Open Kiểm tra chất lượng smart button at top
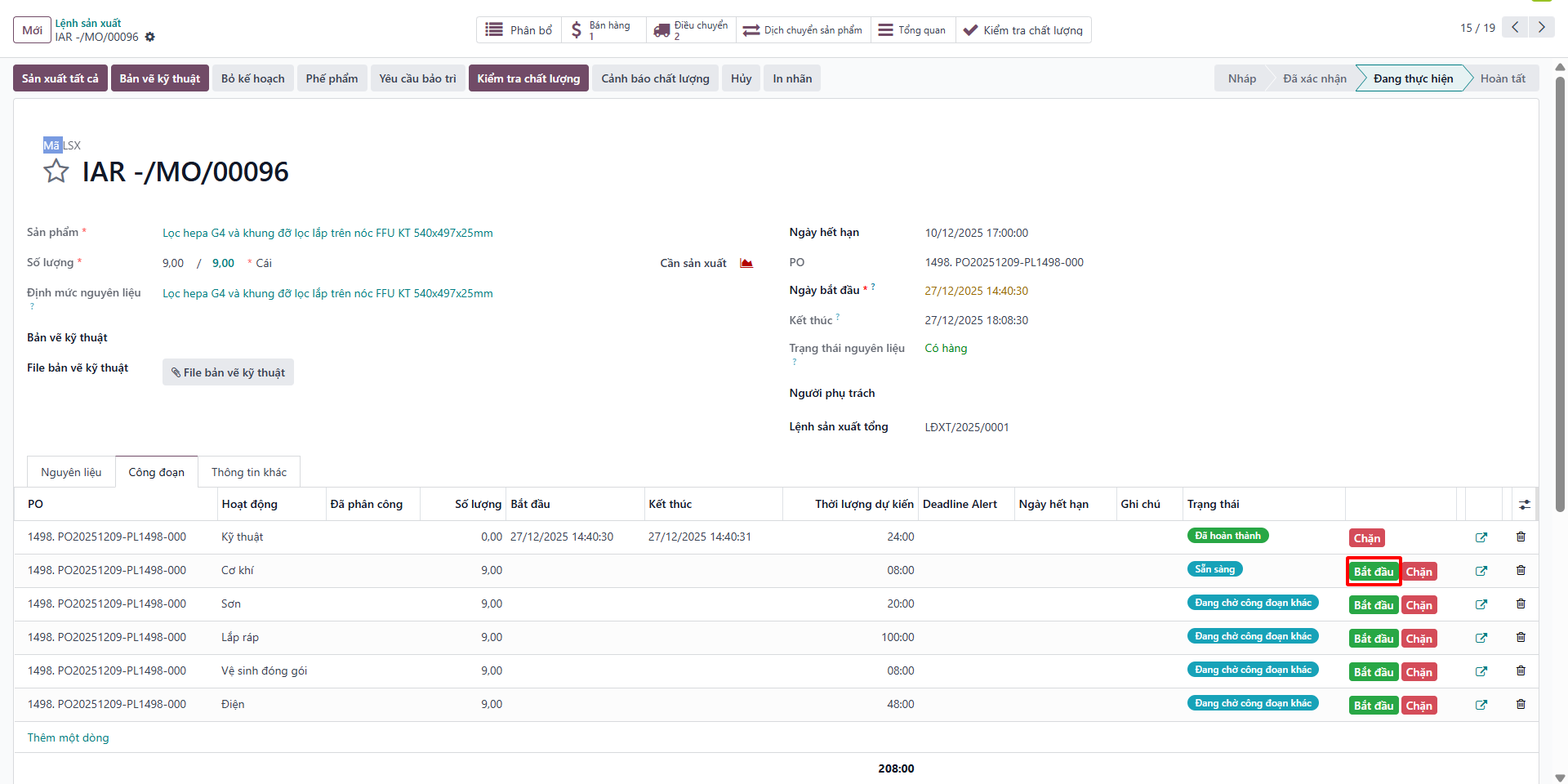Image resolution: width=1568 pixels, height=784 pixels. pyautogui.click(x=1023, y=30)
